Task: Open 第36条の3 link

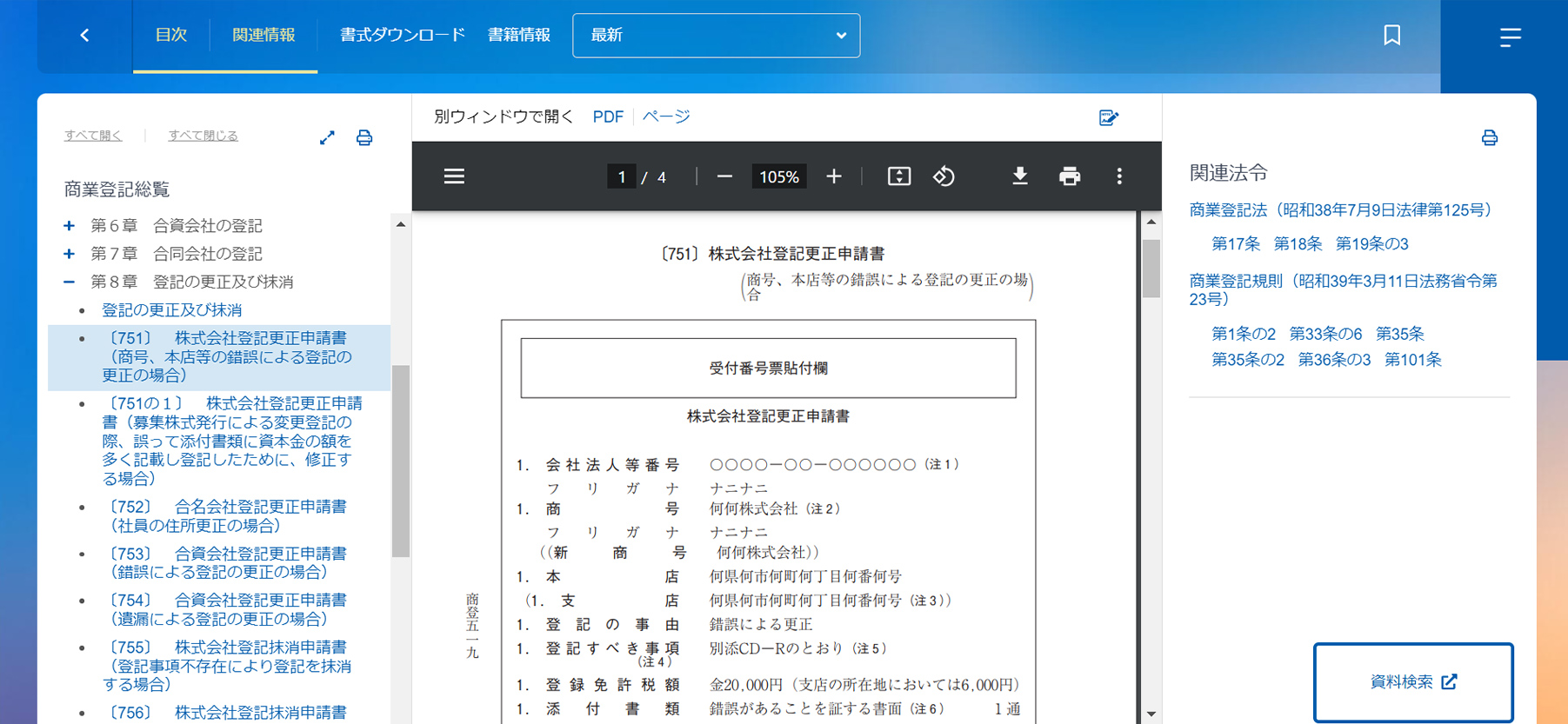Action: (1334, 360)
